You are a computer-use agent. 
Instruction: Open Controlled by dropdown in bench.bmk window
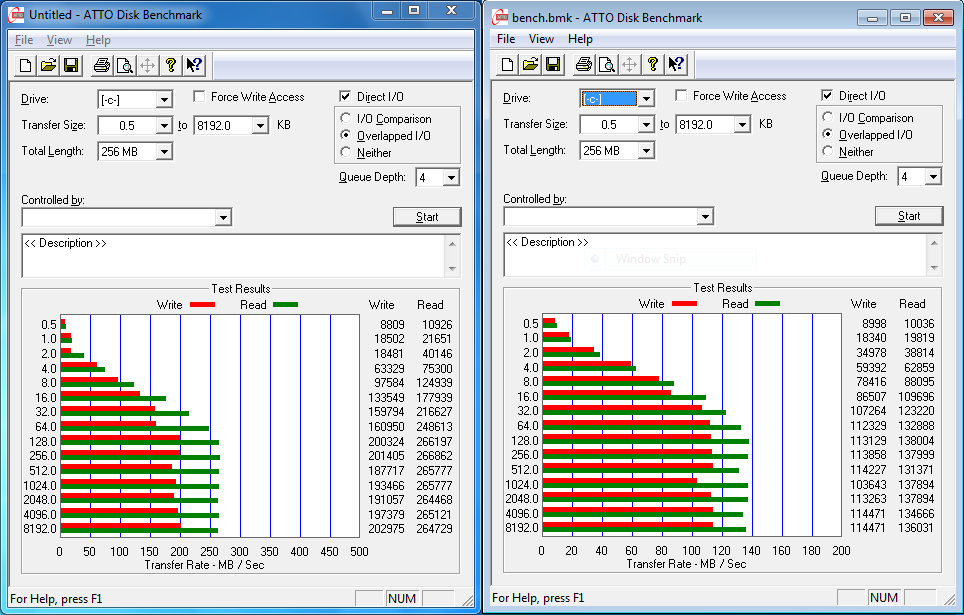(x=705, y=216)
